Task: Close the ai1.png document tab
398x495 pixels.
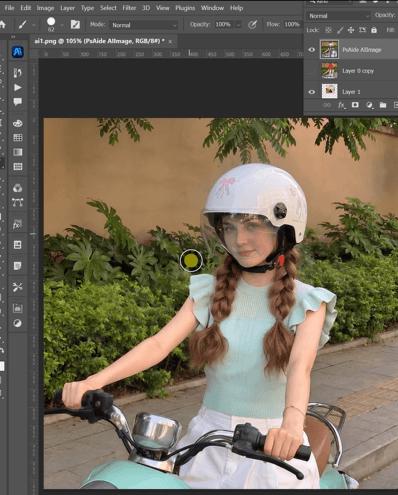Action: 170,41
